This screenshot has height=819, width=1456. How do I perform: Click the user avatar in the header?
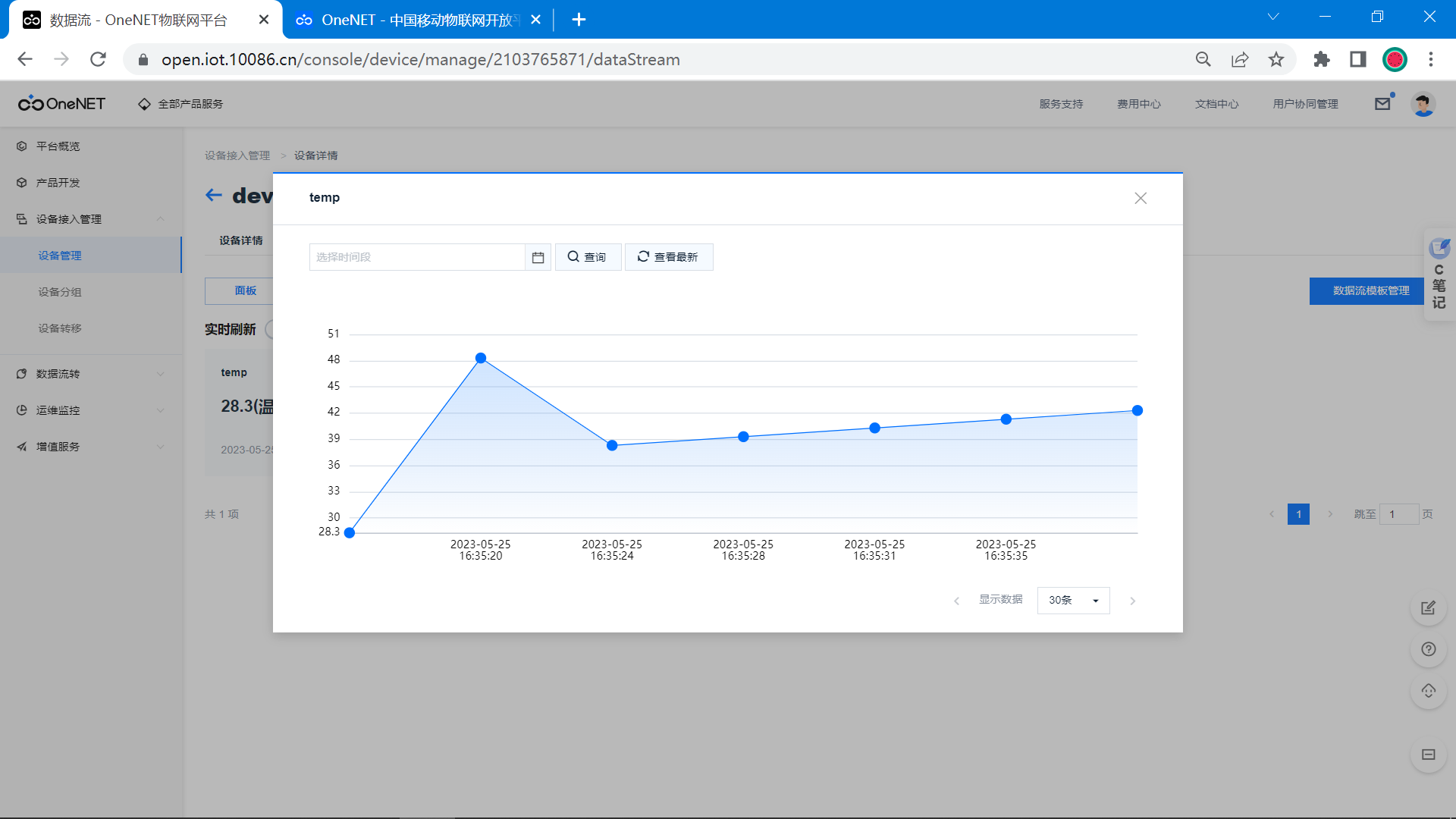(1423, 104)
